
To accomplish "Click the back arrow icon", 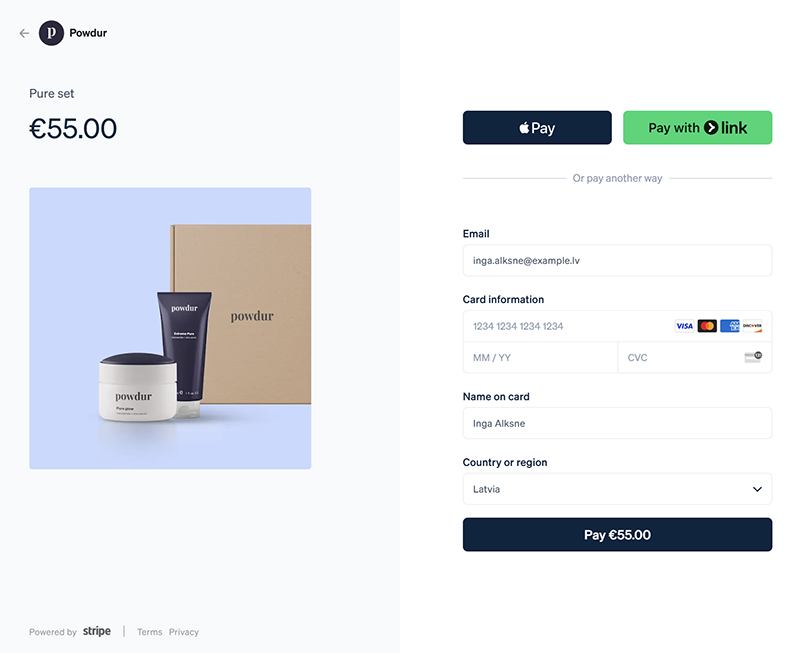I will [24, 33].
